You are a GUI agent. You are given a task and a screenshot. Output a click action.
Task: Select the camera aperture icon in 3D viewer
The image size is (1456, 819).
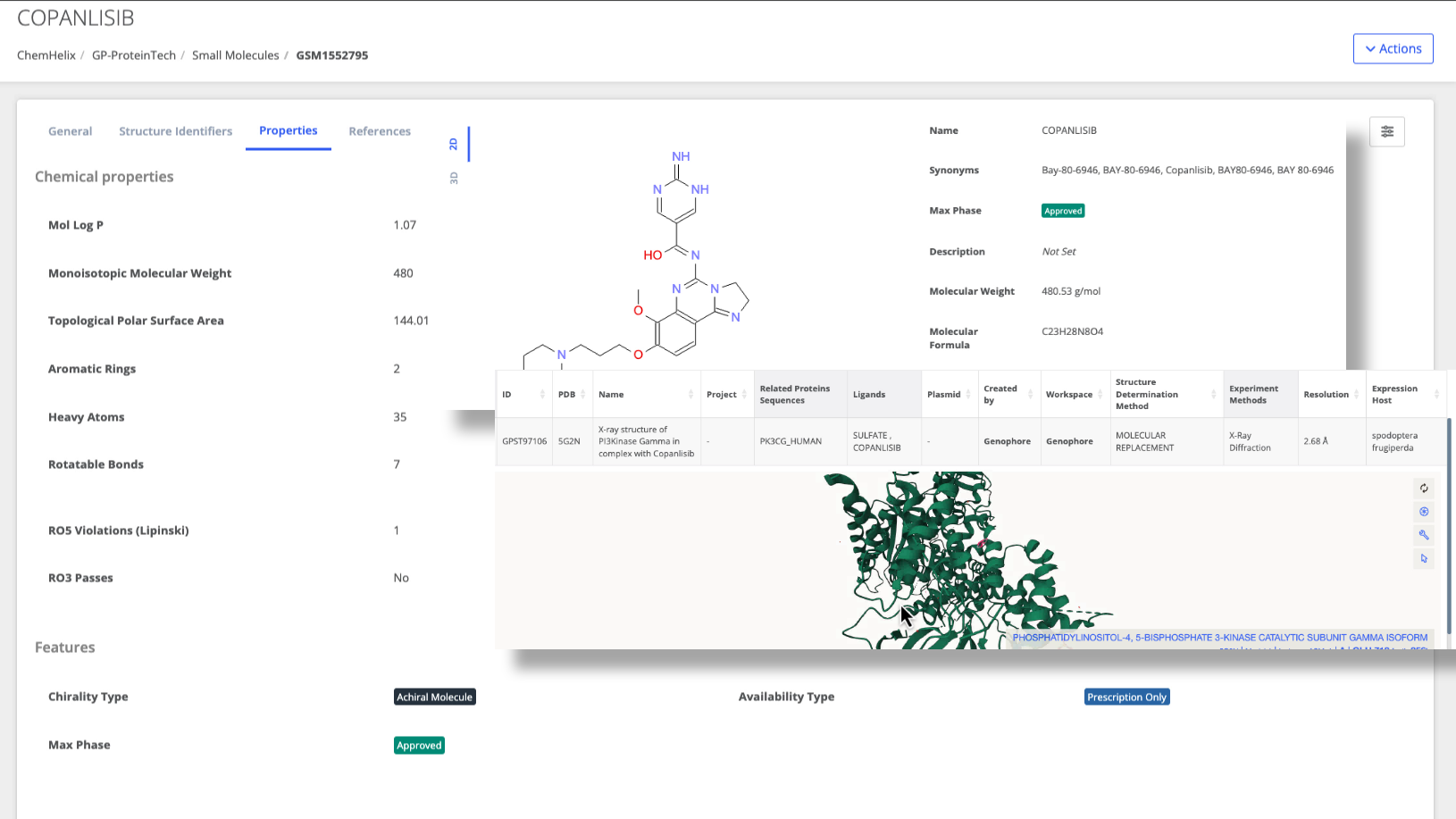[1424, 512]
